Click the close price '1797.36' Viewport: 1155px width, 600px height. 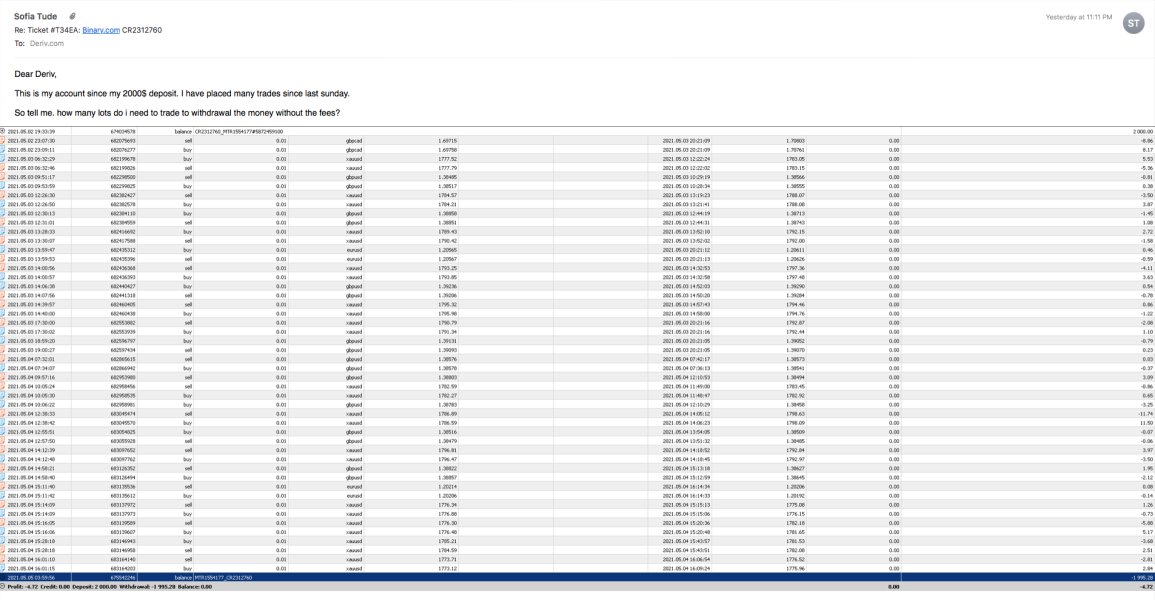click(x=795, y=268)
